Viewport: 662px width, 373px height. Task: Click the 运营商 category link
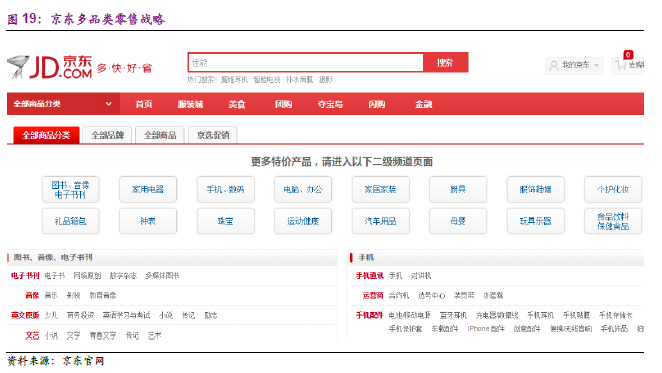click(x=373, y=295)
